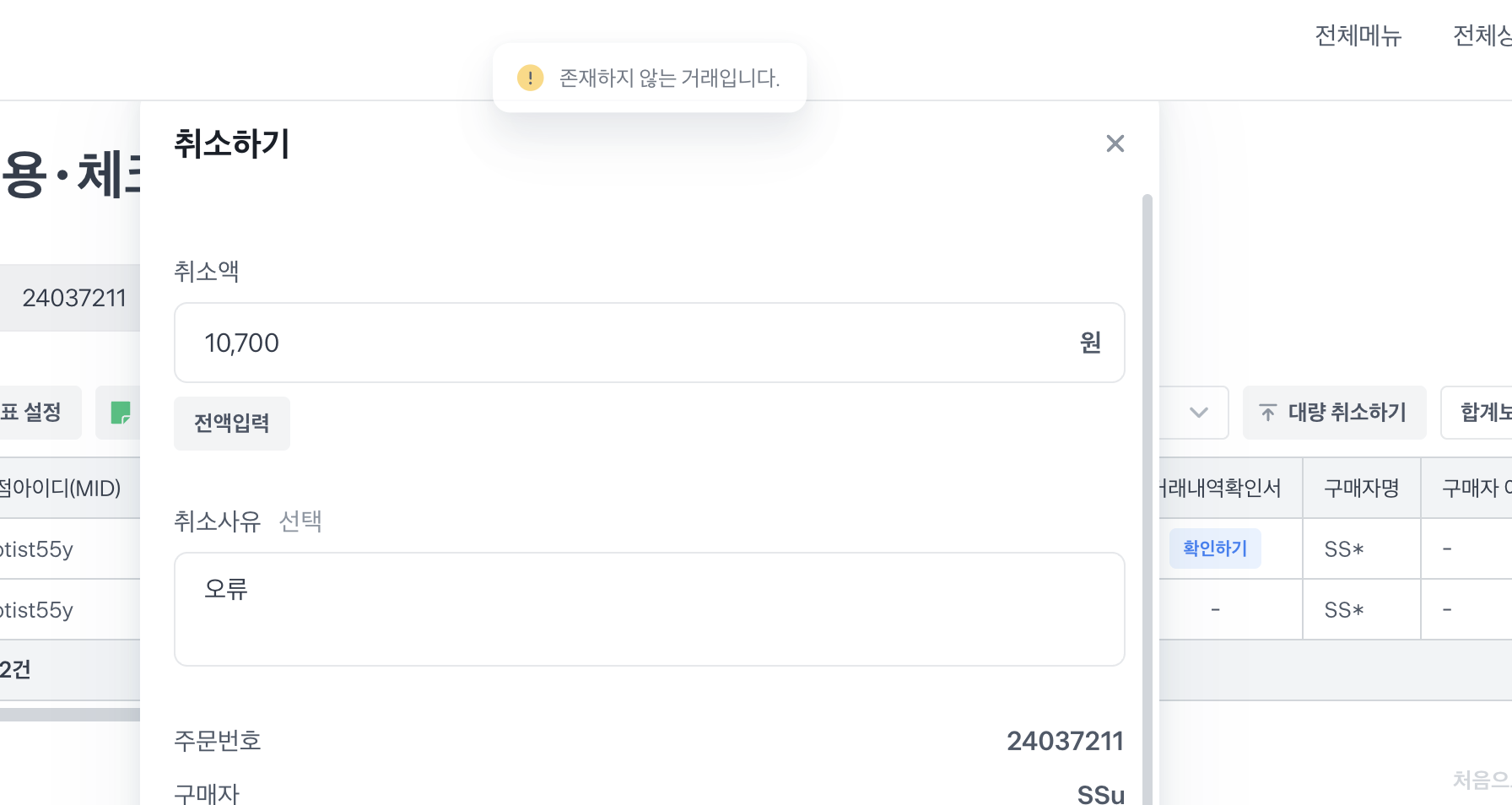Click the horizontal table scrollbar
Viewport: 1512px width, 805px height.
point(67,715)
